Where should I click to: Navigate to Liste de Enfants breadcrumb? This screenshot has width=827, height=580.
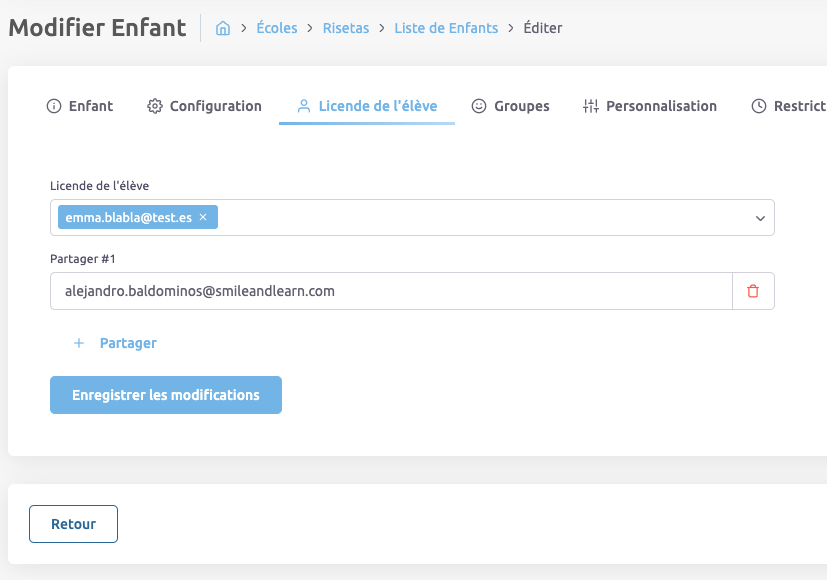(x=446, y=28)
